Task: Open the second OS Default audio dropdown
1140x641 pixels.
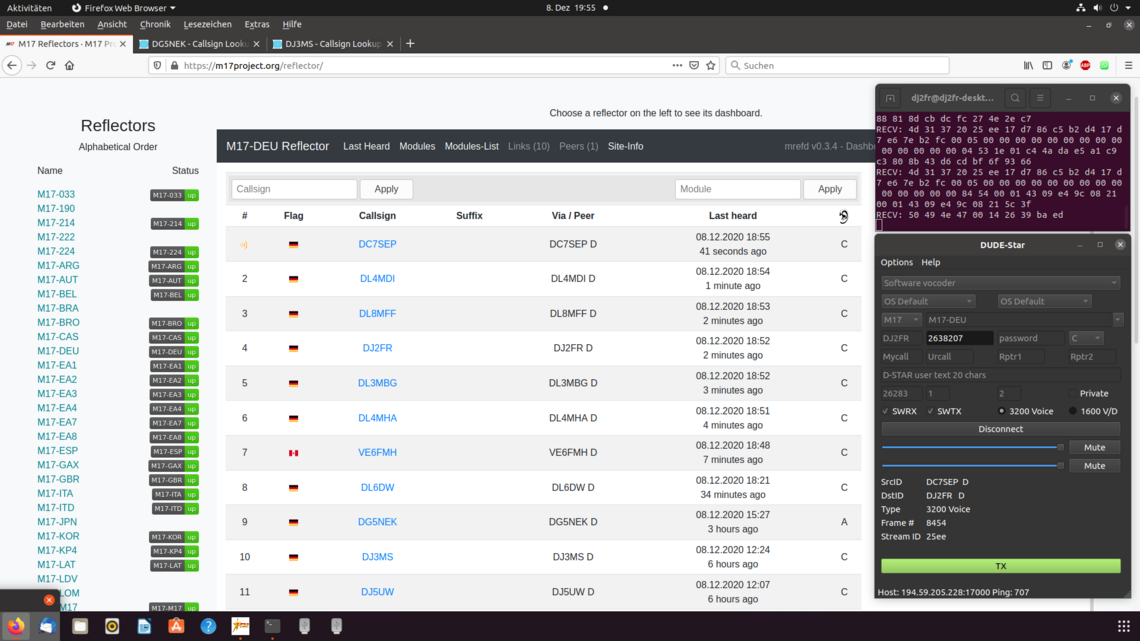Action: (x=1044, y=301)
